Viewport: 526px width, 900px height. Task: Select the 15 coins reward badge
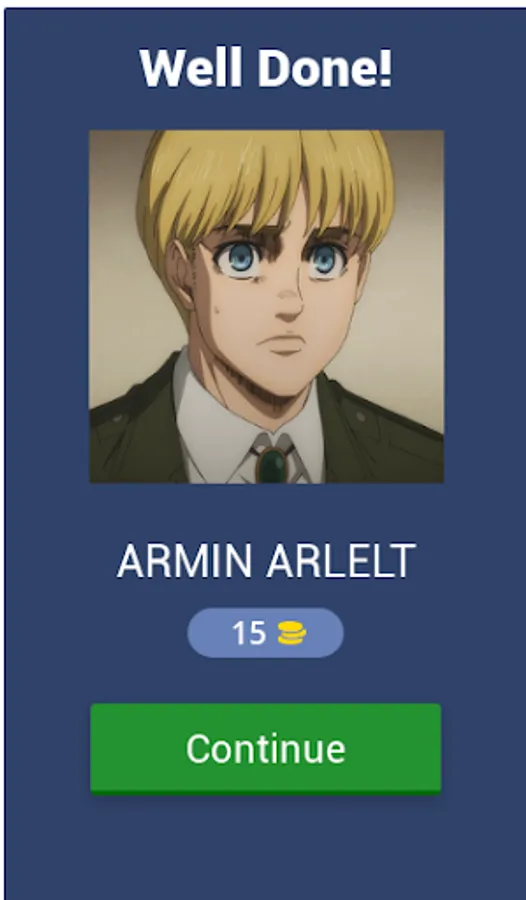[x=265, y=633]
